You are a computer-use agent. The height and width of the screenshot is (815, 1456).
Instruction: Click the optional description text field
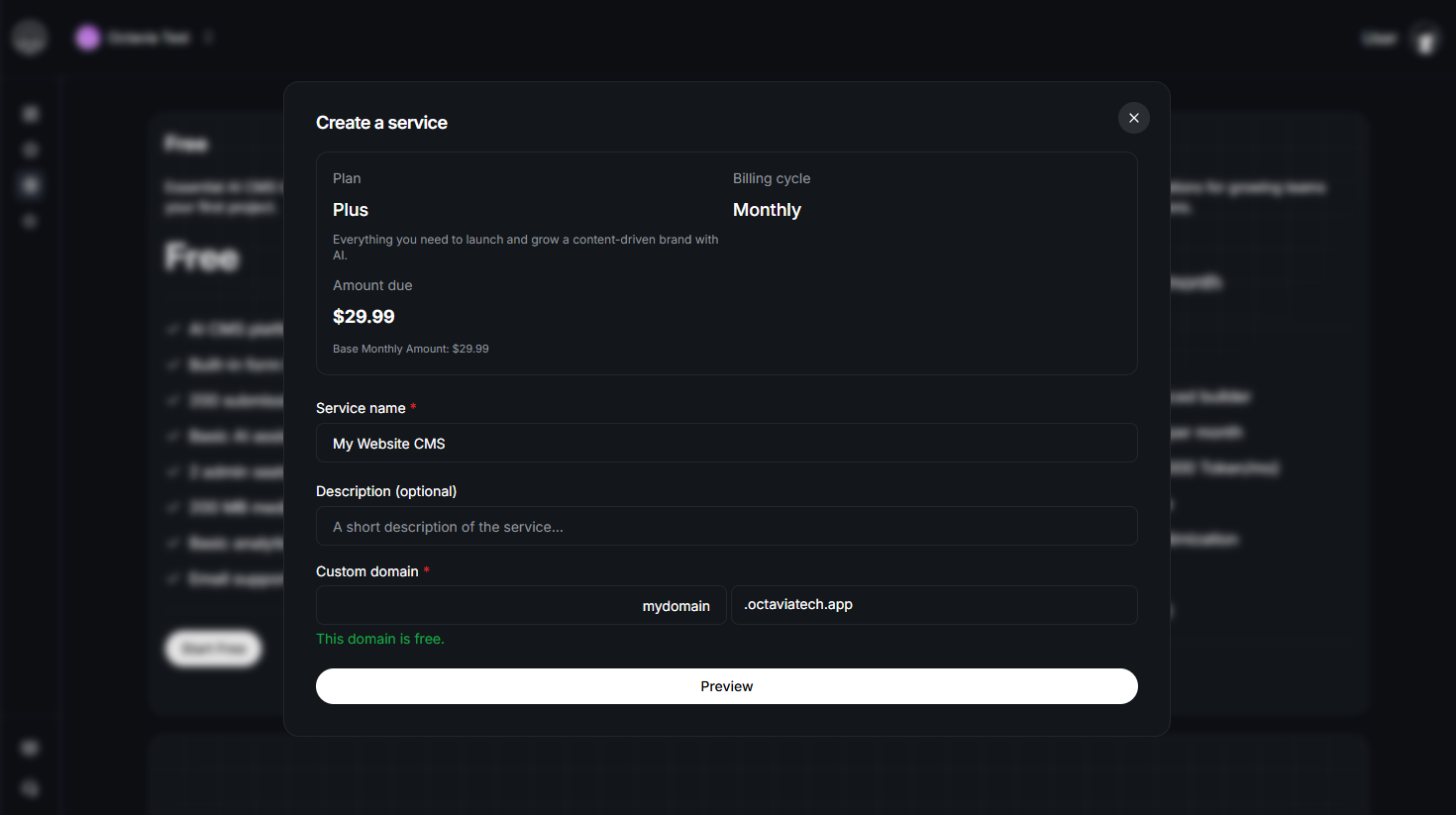click(726, 526)
